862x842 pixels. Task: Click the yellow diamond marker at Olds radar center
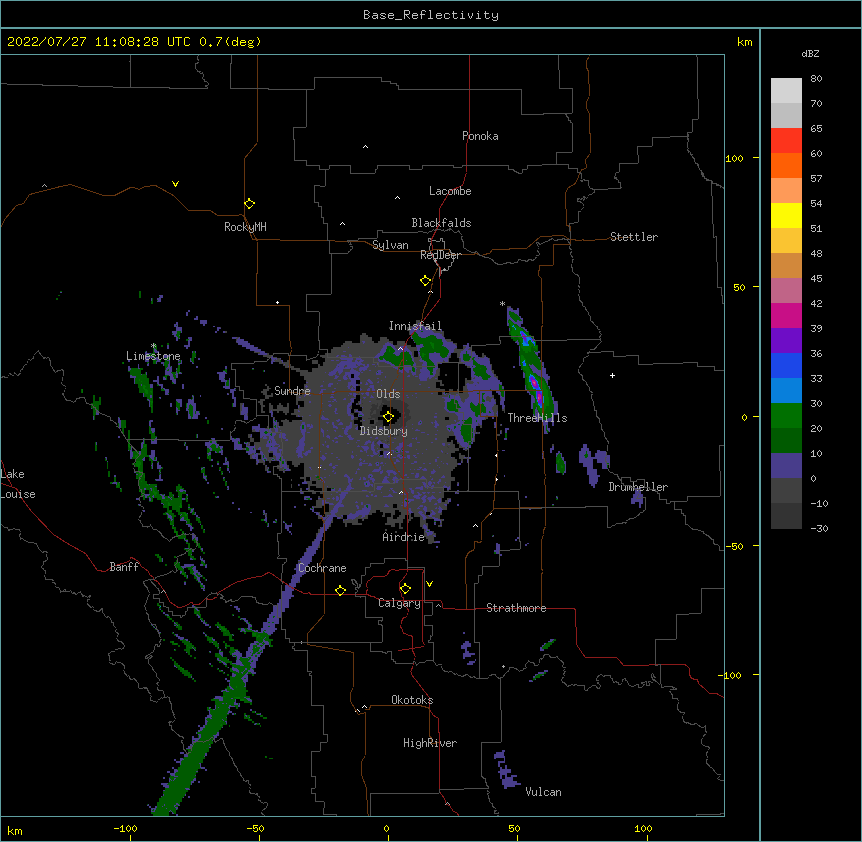[x=388, y=417]
